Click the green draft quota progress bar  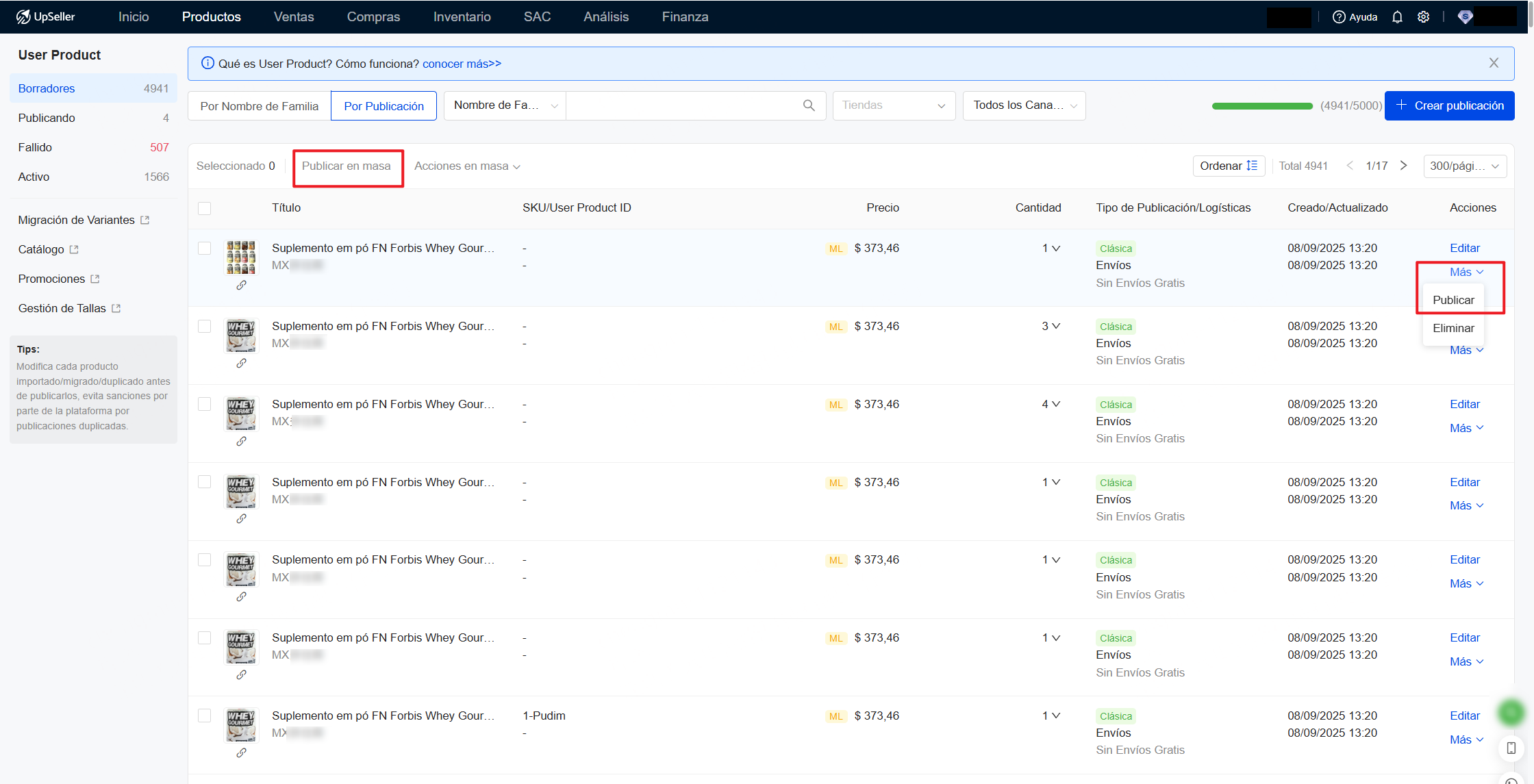1262,106
